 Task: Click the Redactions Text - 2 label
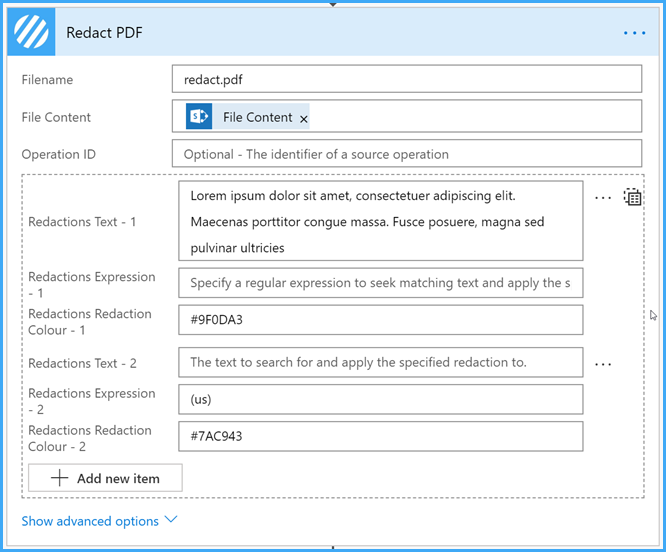click(82, 363)
